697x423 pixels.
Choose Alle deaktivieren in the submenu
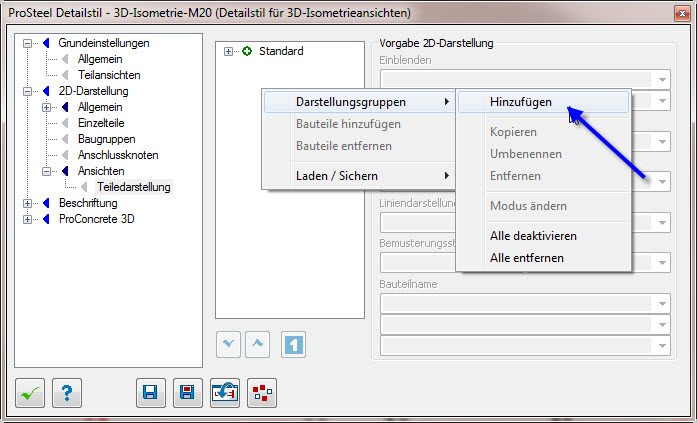click(543, 236)
